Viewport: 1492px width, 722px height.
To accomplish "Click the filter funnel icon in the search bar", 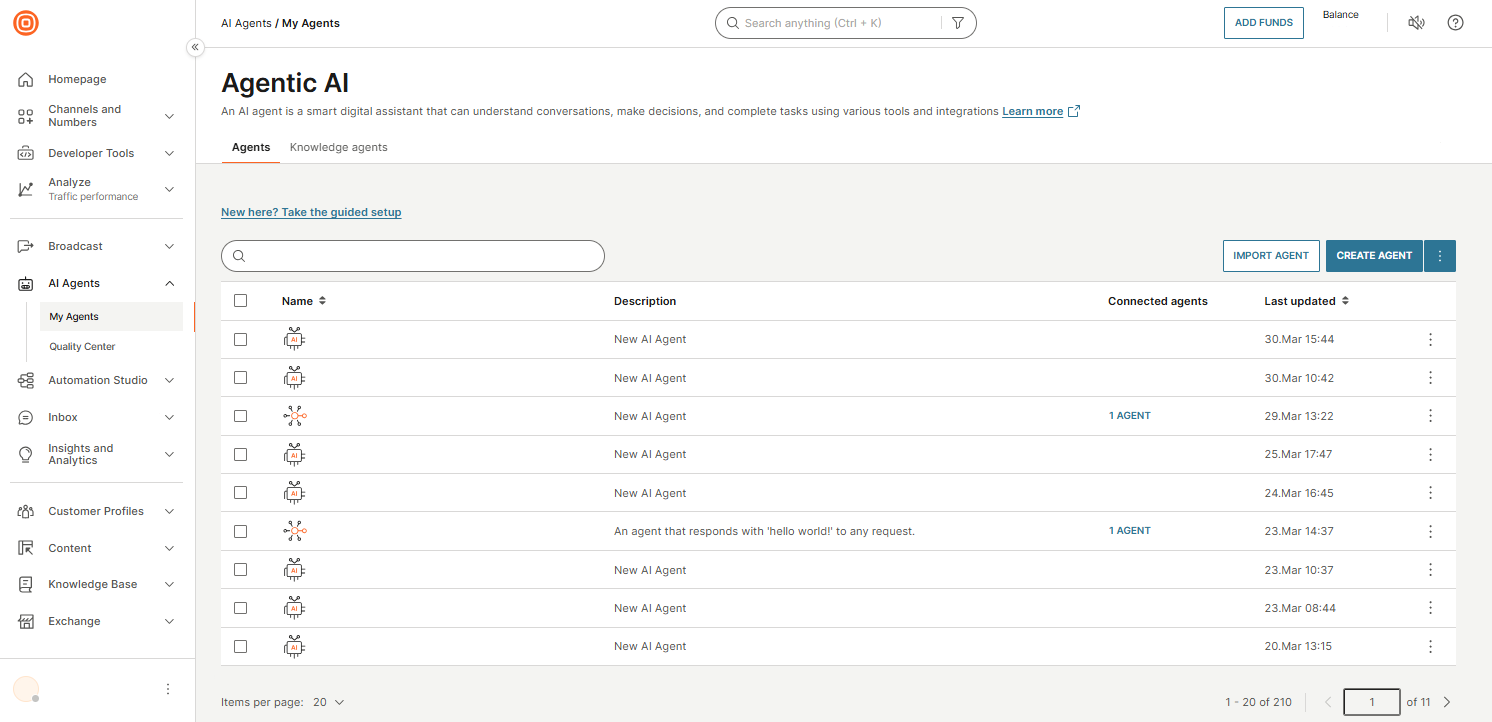I will pyautogui.click(x=957, y=23).
